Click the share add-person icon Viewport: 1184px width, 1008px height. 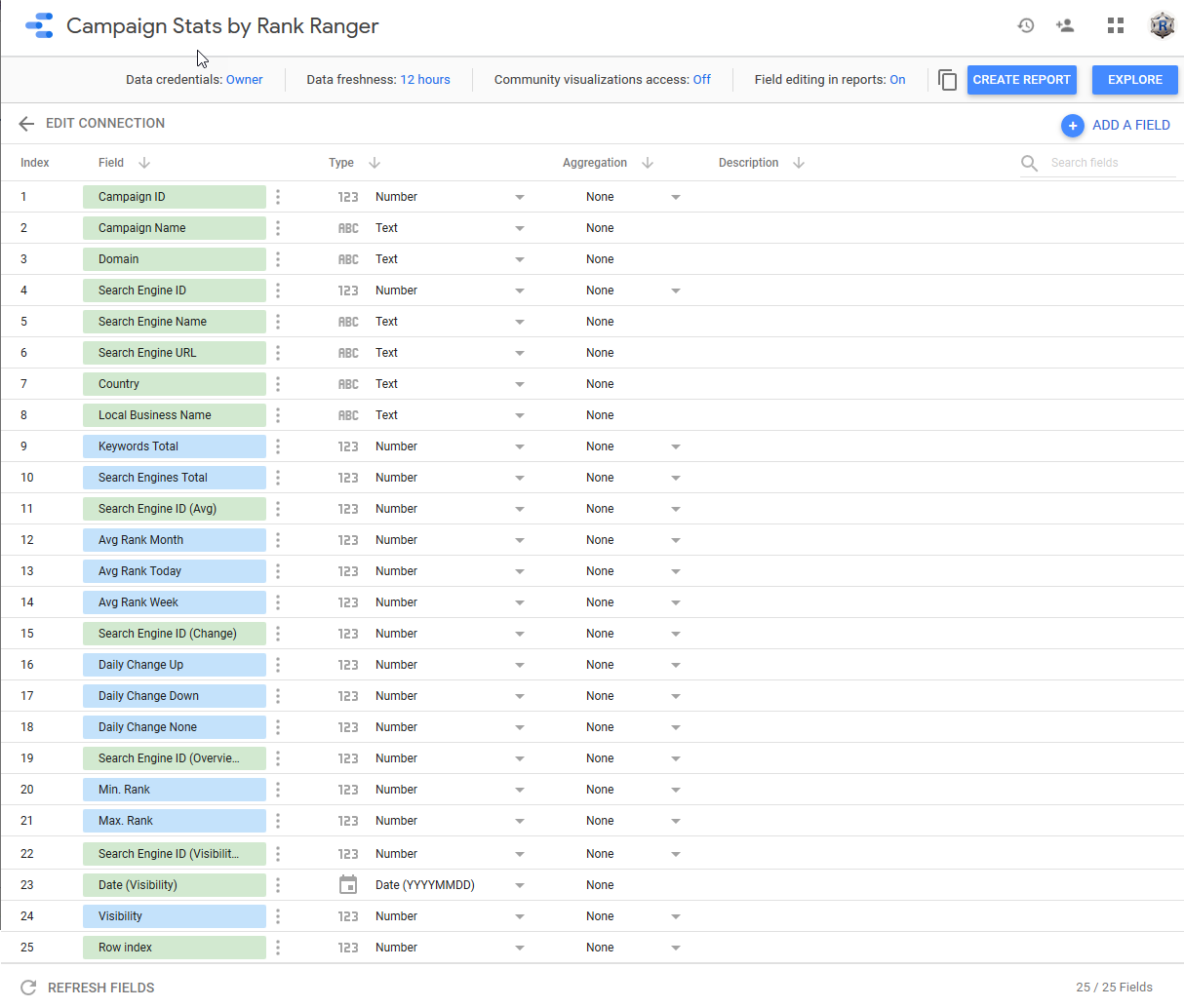click(1065, 26)
